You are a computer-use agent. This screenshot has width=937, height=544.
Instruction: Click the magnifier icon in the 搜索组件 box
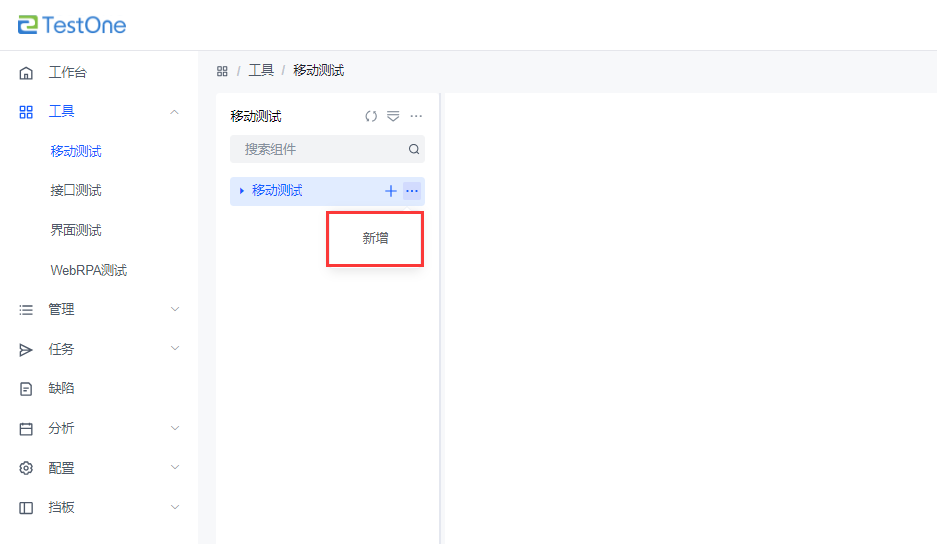coord(414,149)
